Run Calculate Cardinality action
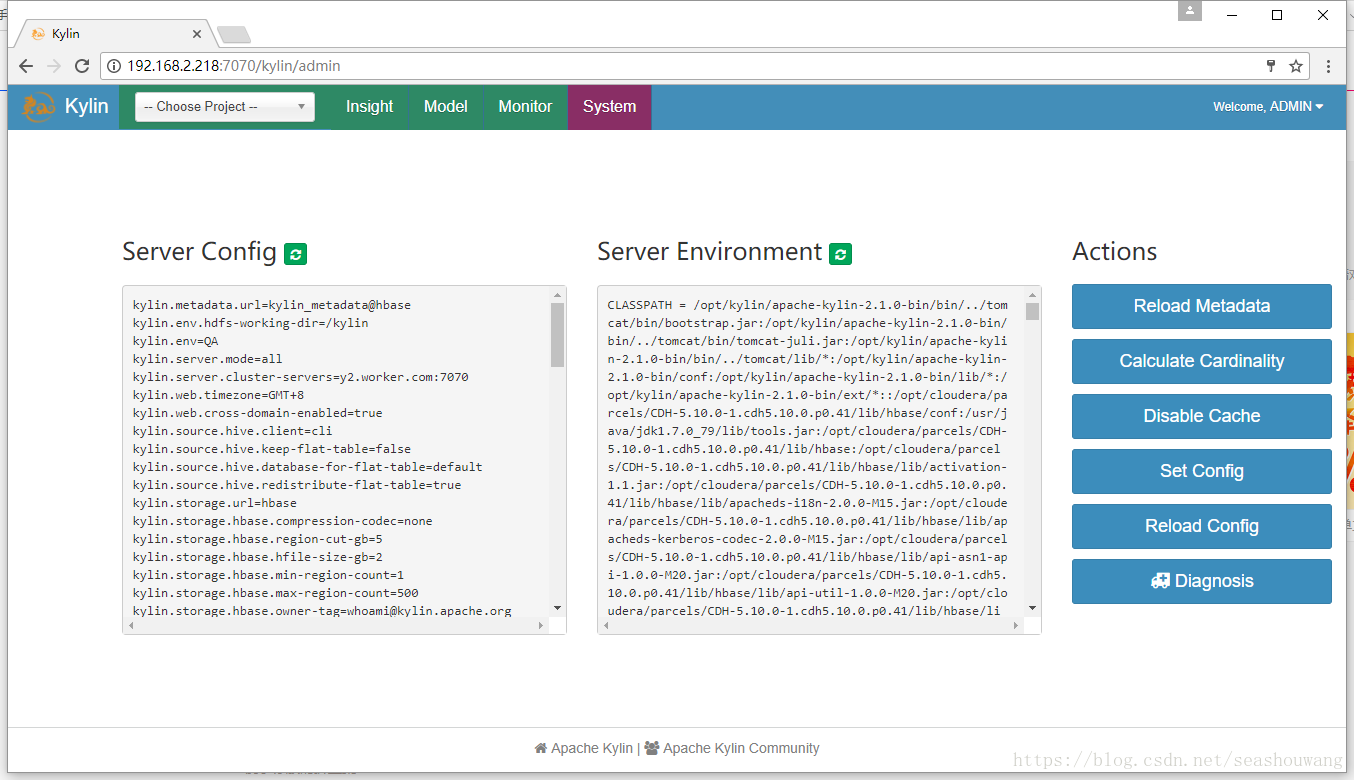 [x=1202, y=361]
